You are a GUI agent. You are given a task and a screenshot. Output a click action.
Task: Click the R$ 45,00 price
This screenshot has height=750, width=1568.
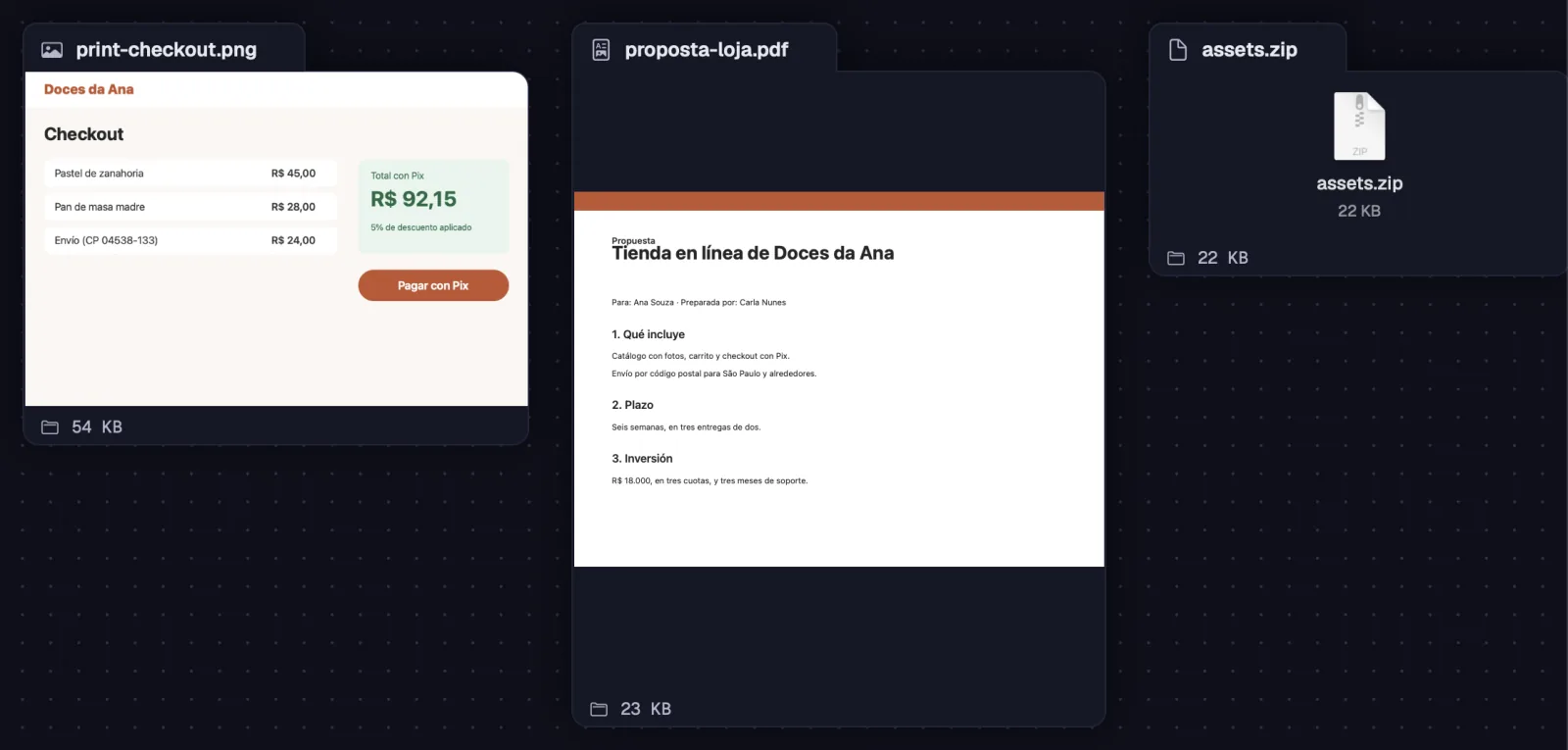click(293, 174)
